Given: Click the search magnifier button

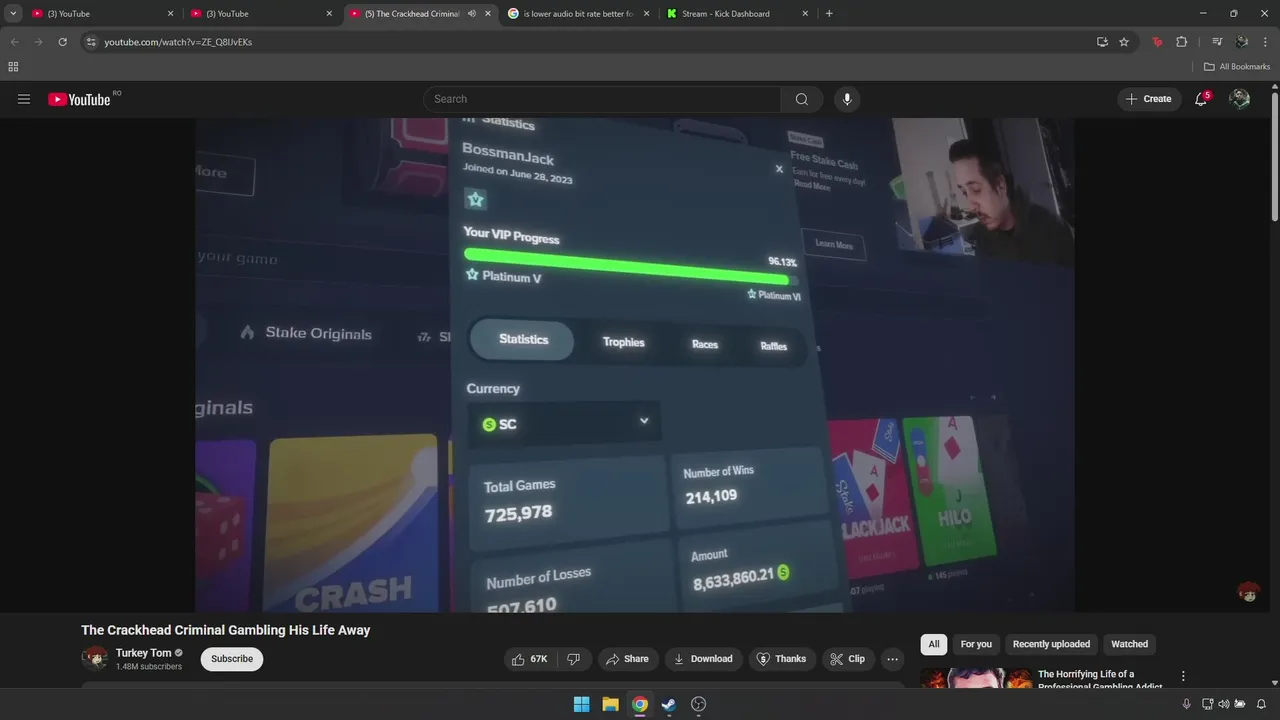Looking at the screenshot, I should tap(802, 99).
